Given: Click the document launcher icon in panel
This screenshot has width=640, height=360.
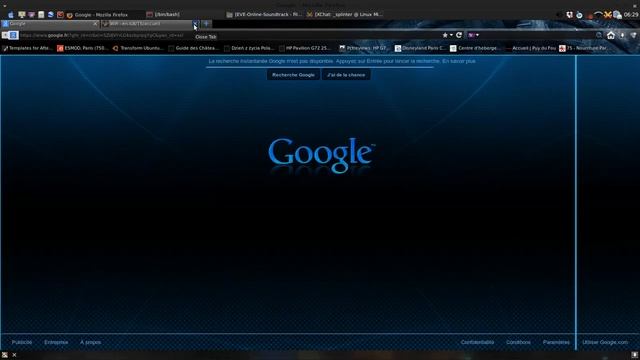Looking at the screenshot, I should coord(41,15).
